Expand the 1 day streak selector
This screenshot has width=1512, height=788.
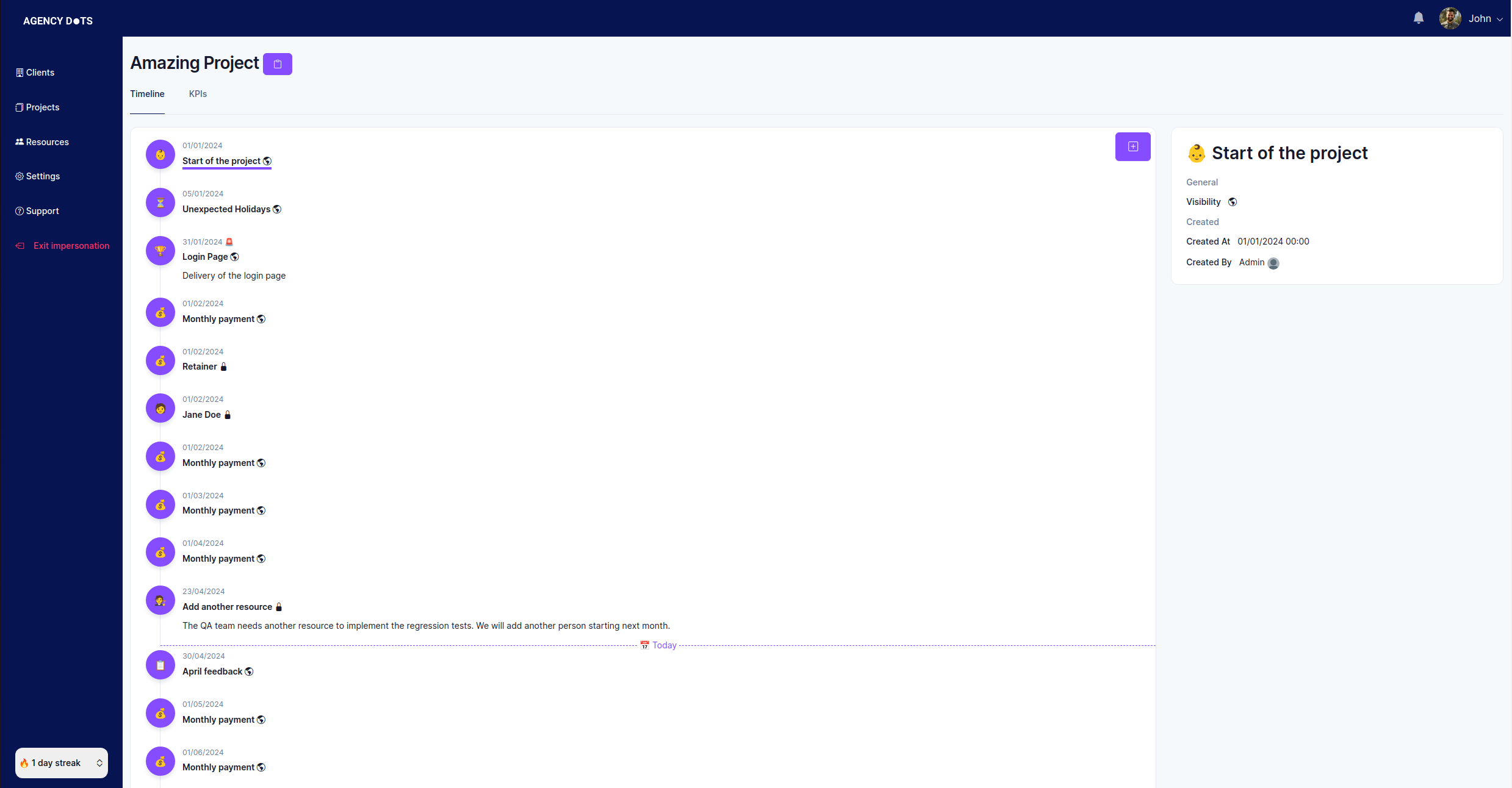click(62, 763)
